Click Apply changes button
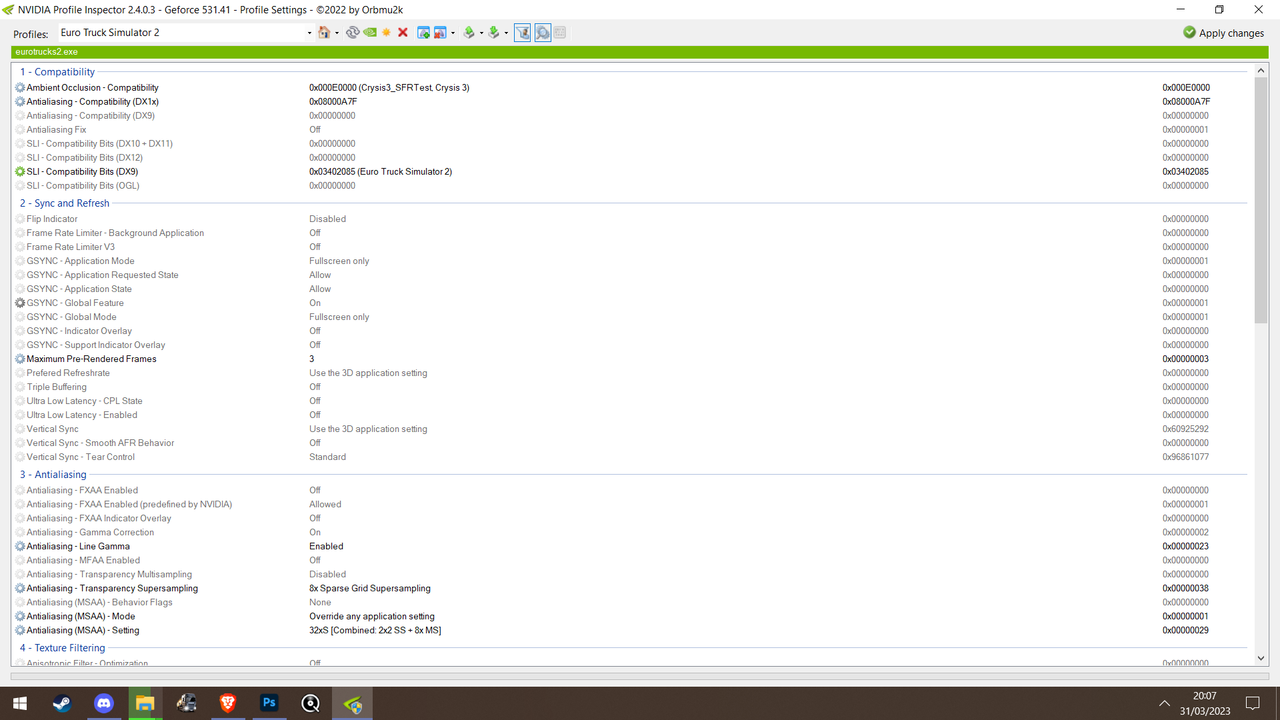The height and width of the screenshot is (720, 1280). click(1224, 33)
